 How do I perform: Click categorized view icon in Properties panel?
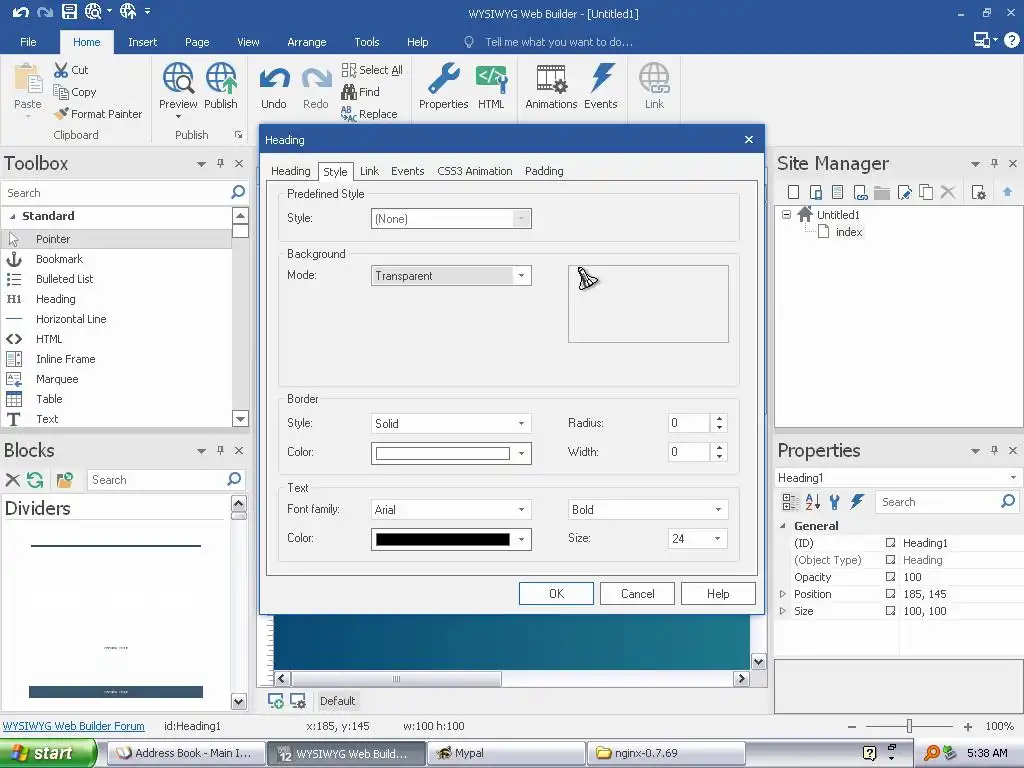pyautogui.click(x=790, y=502)
